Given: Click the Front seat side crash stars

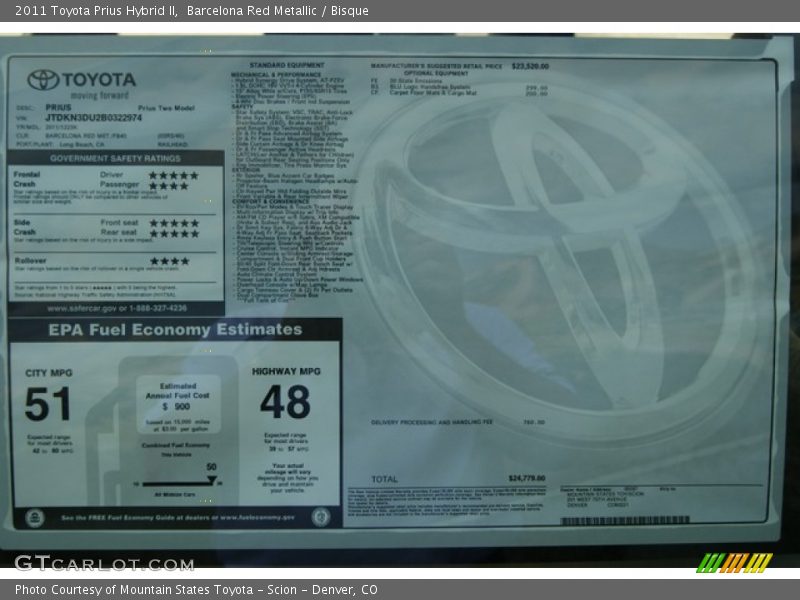Looking at the screenshot, I should tap(174, 223).
